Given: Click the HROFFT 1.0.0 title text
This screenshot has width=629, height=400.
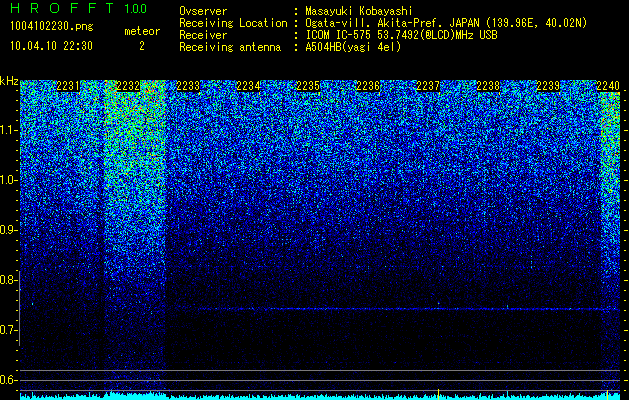Looking at the screenshot, I should 78,8.
